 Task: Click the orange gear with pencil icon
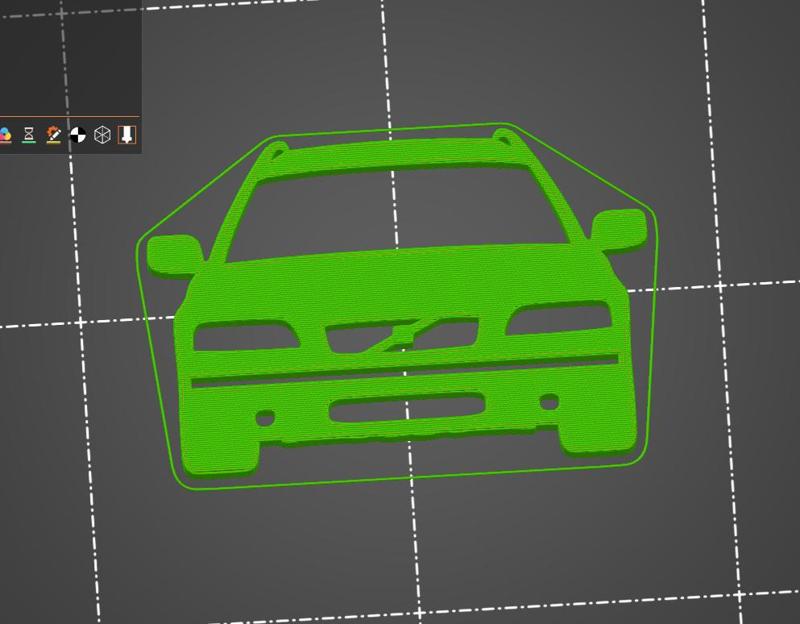(x=54, y=135)
